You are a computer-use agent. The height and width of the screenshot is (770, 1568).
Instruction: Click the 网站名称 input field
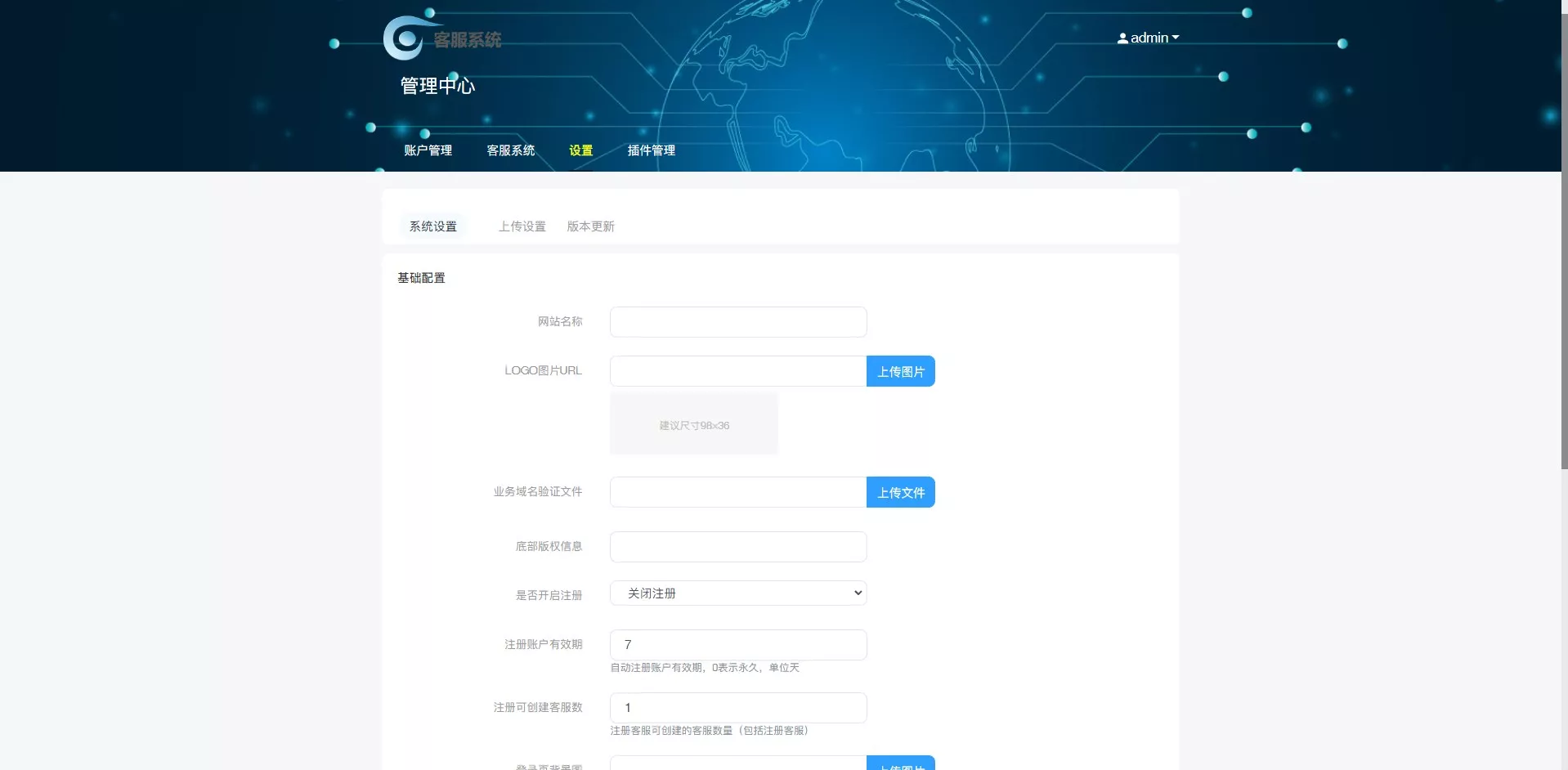click(x=737, y=321)
